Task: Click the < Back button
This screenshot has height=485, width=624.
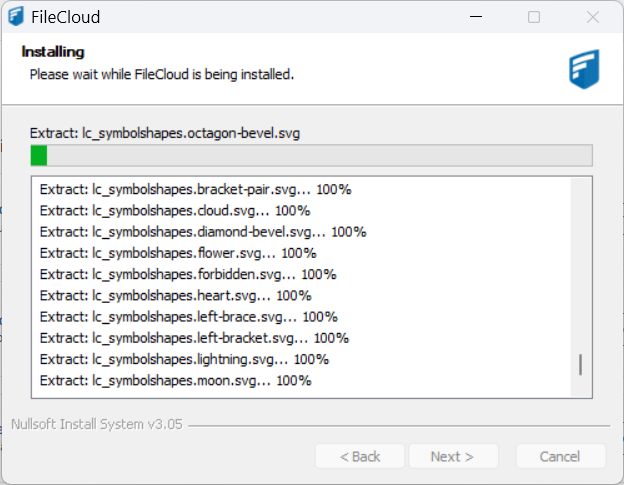Action: (360, 456)
